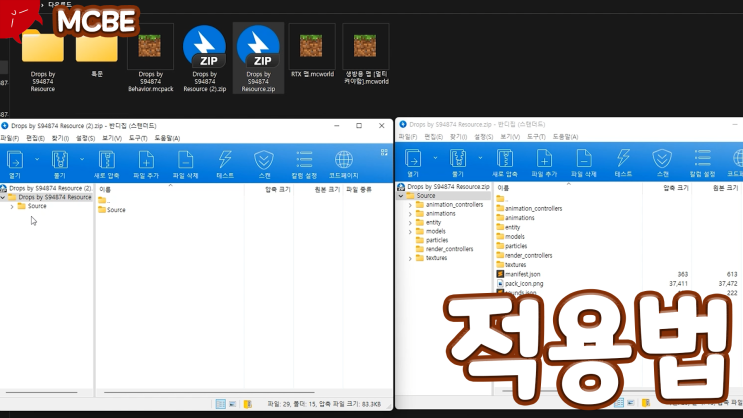
Task: Click 파일 삭제 icon in the Resource.zip window
Action: (x=584, y=158)
